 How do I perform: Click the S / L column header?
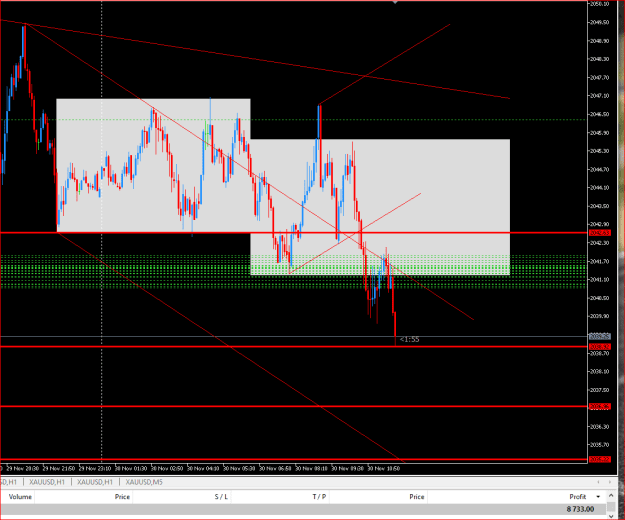tap(221, 497)
